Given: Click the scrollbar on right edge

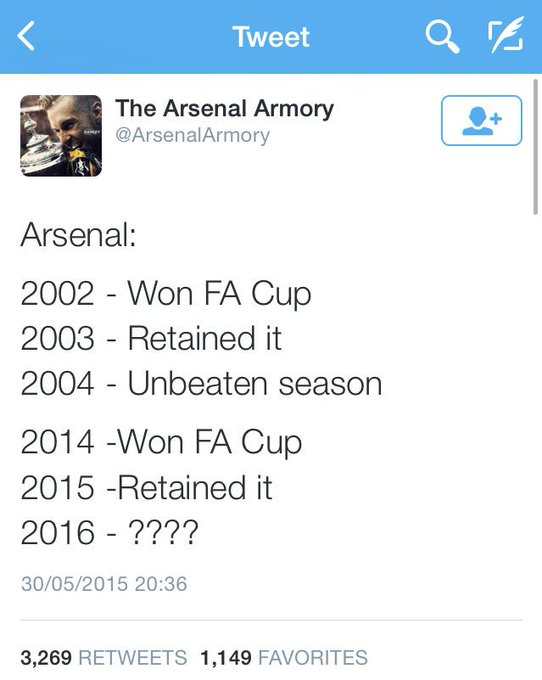Looking at the screenshot, I should tap(535, 147).
